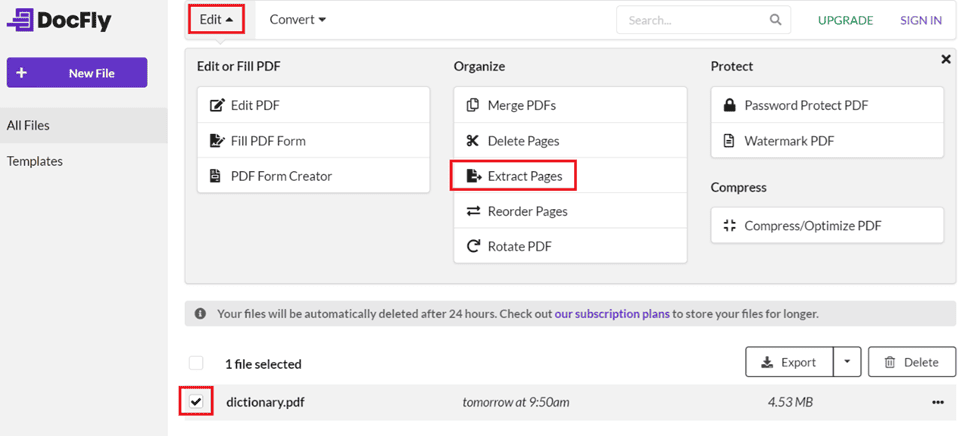Click the Edit PDF pencil icon
Viewport: 964px width, 436px height.
pyautogui.click(x=217, y=105)
